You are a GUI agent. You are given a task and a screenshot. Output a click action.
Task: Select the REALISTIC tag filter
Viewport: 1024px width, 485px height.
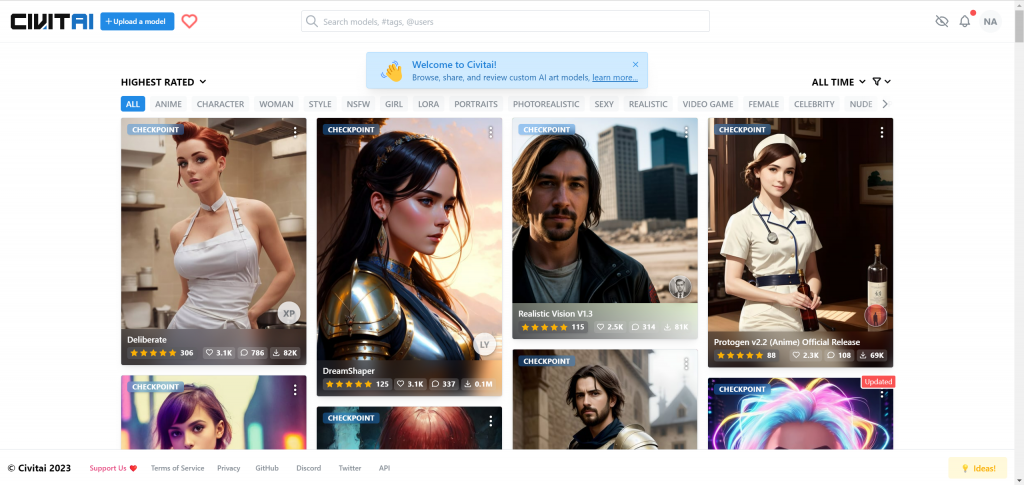coord(648,104)
